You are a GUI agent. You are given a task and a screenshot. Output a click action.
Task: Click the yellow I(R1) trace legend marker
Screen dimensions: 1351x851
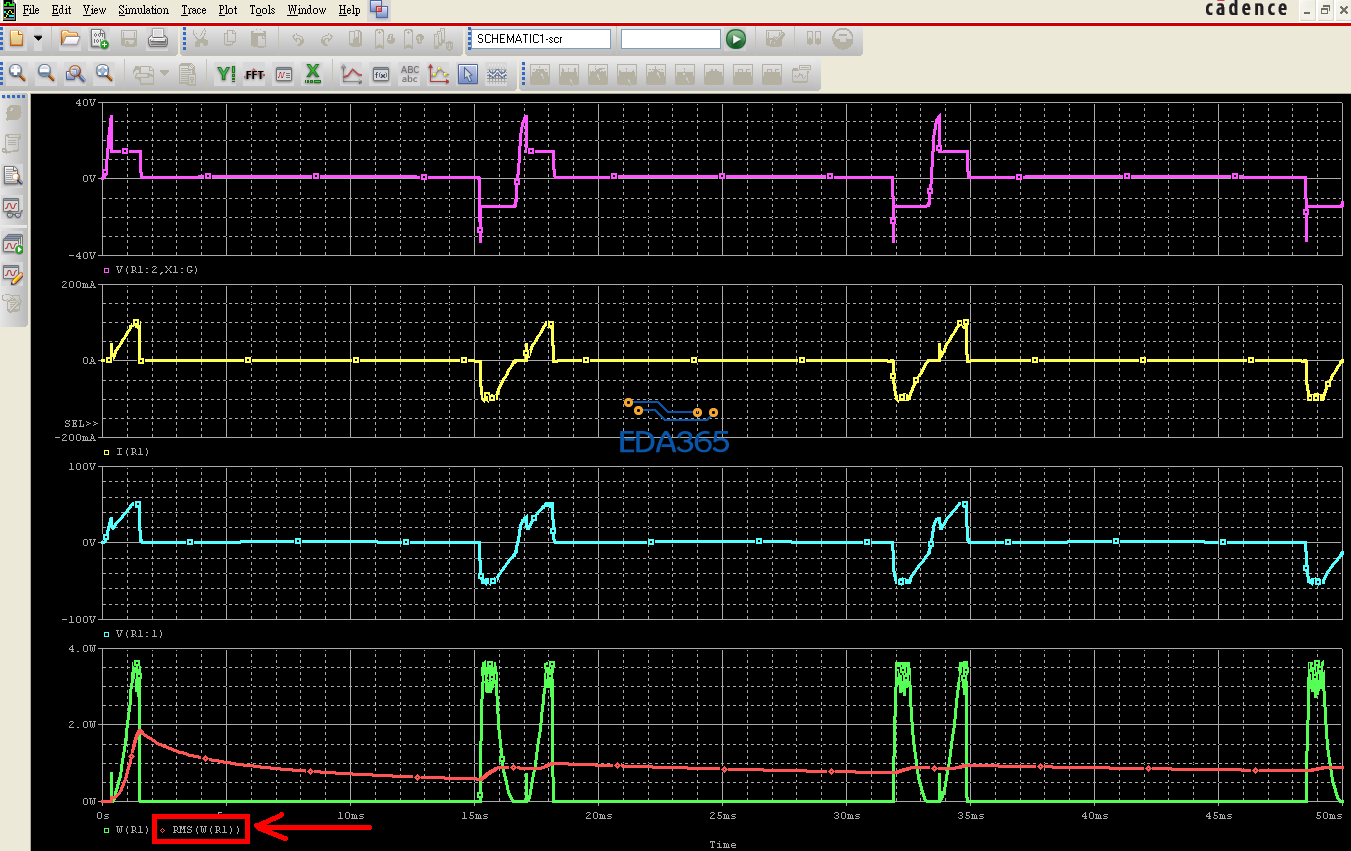coord(107,452)
